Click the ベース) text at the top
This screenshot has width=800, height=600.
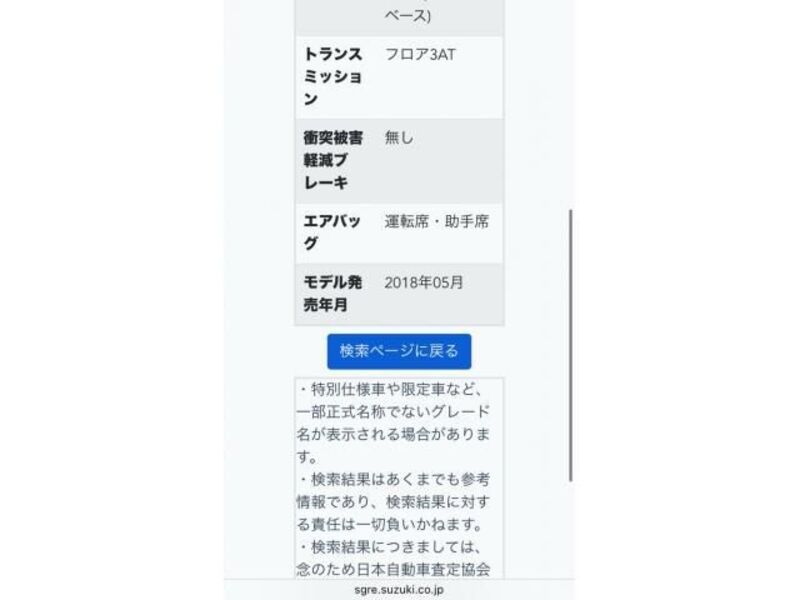pos(408,15)
